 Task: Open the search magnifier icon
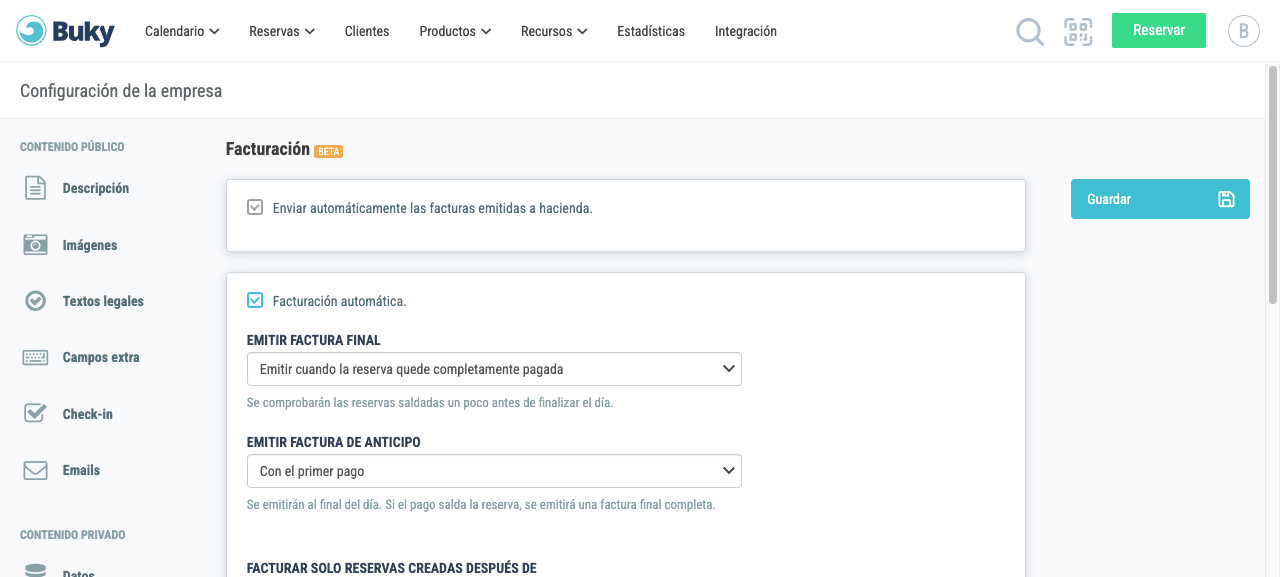(1030, 32)
